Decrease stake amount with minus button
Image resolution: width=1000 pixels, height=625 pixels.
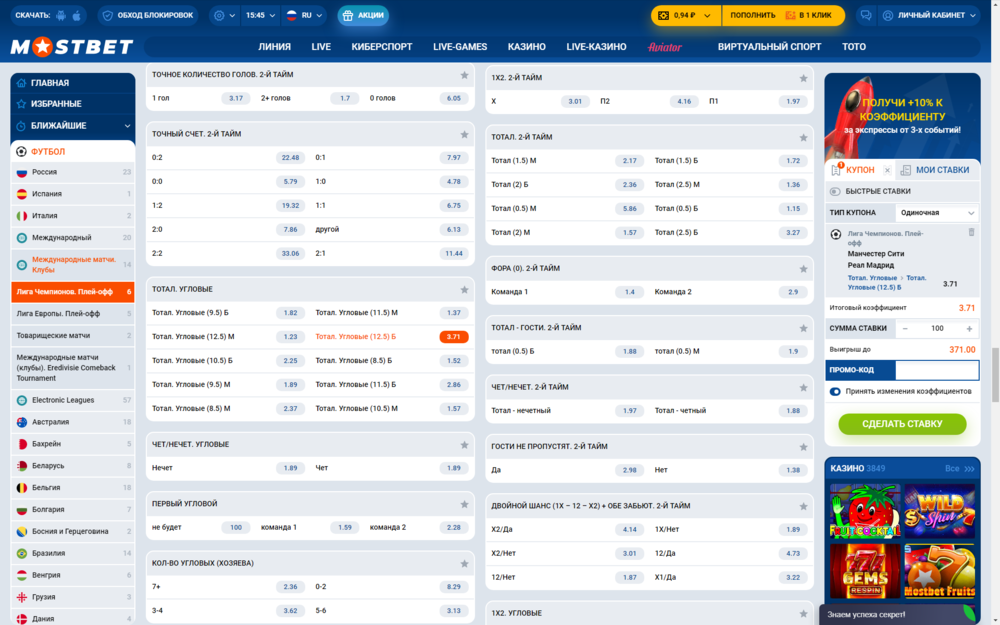tap(905, 329)
